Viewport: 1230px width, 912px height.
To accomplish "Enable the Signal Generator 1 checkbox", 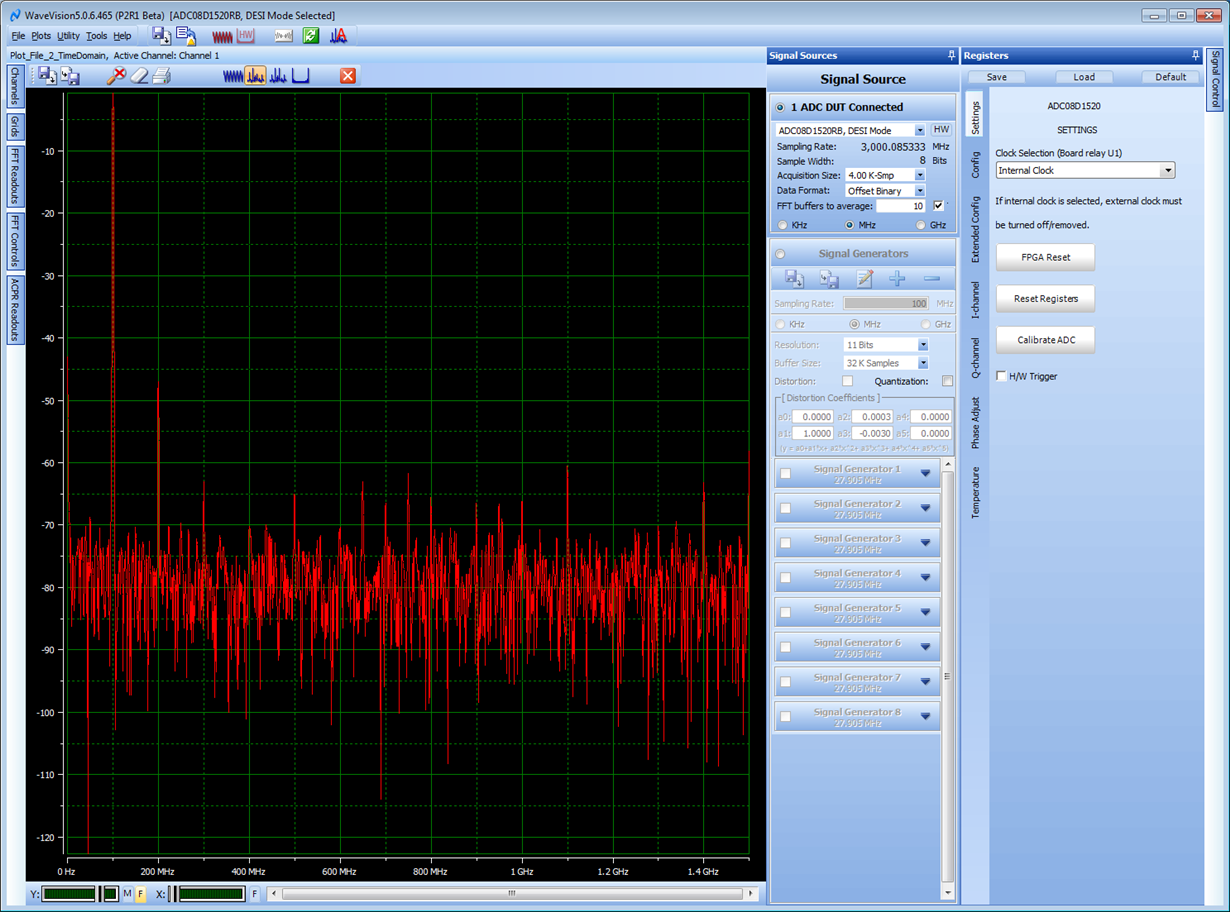I will [785, 474].
